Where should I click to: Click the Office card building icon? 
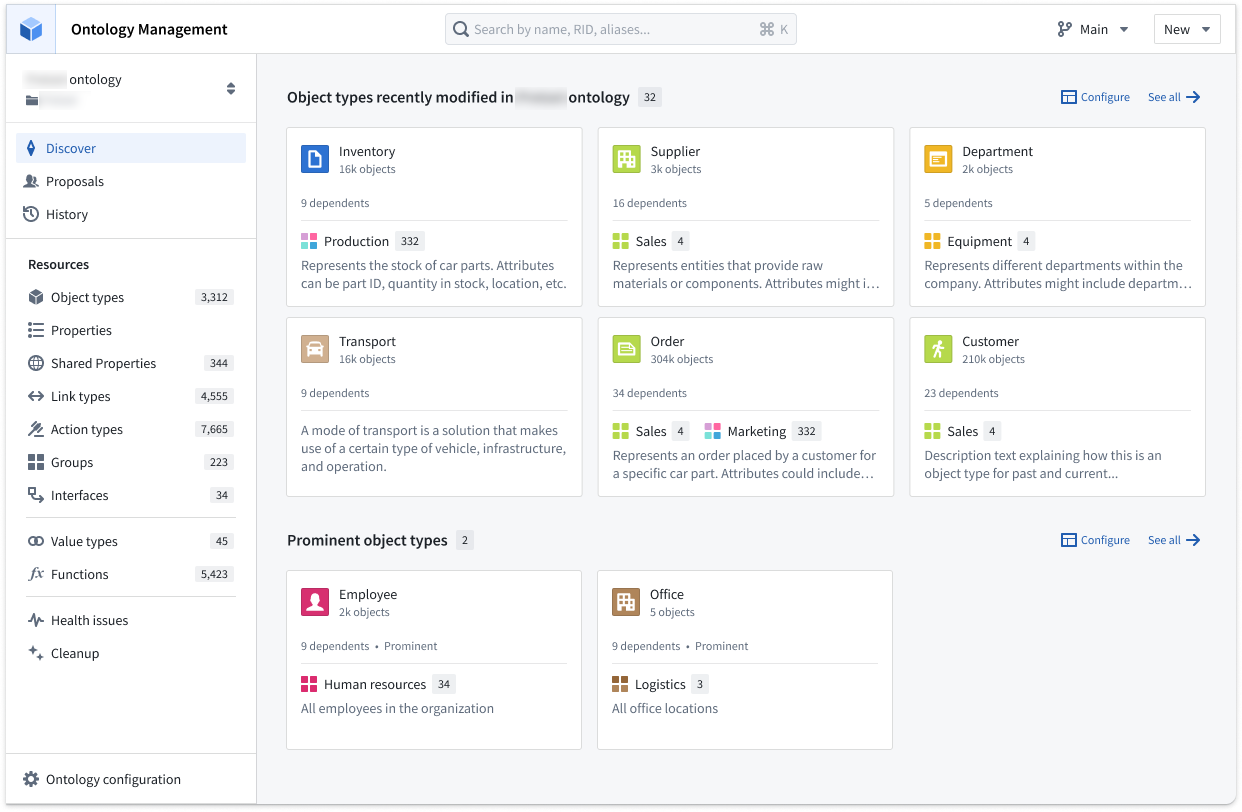pos(626,602)
